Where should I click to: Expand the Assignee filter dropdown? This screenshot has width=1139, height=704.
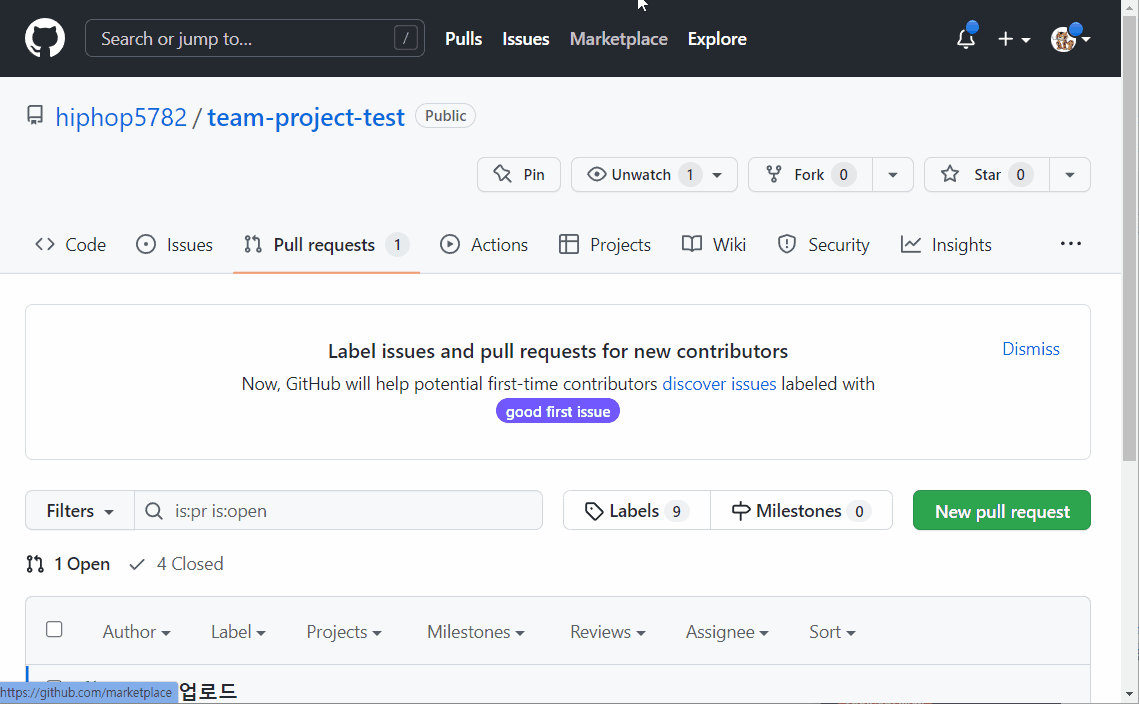click(x=727, y=632)
